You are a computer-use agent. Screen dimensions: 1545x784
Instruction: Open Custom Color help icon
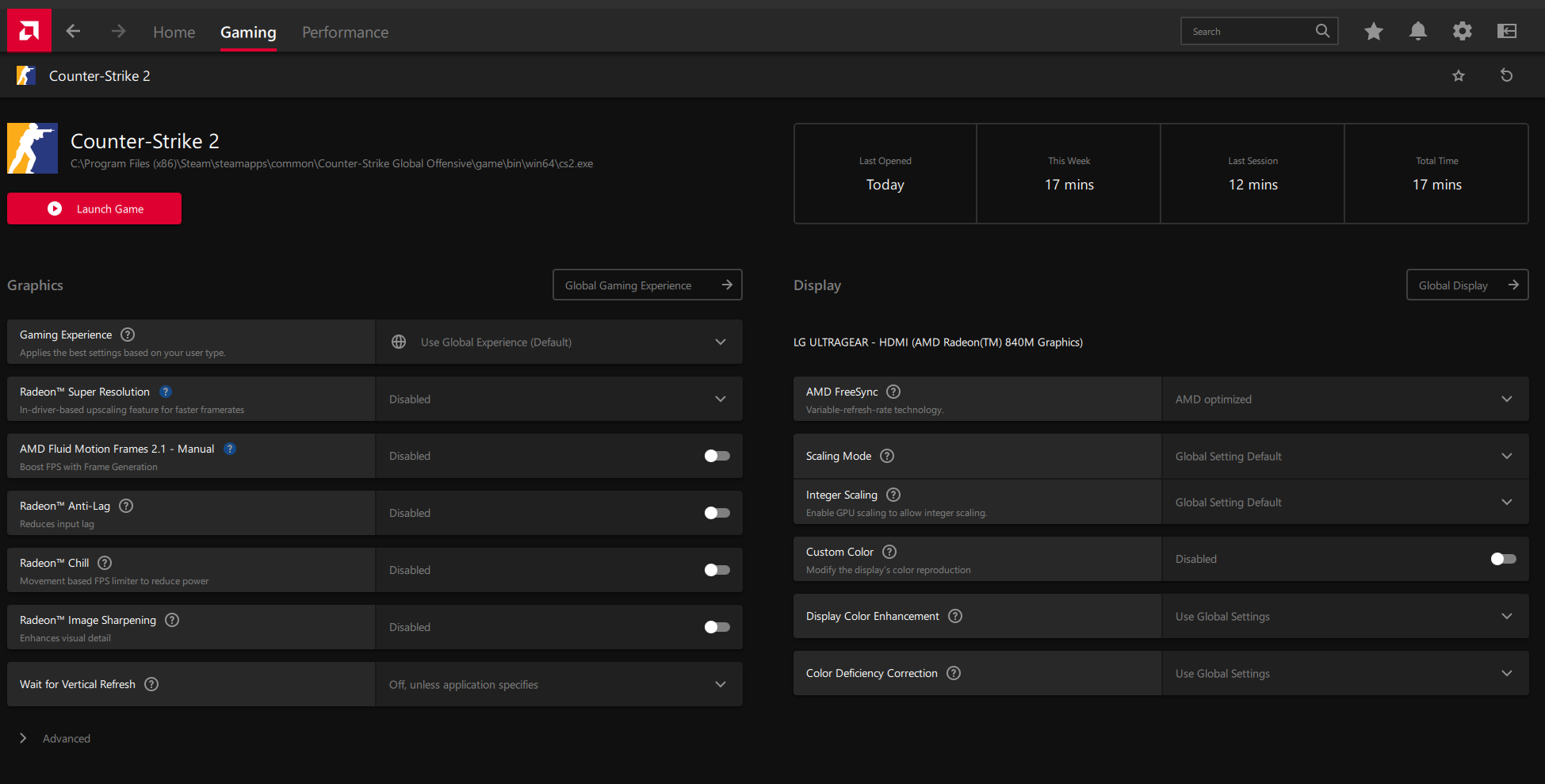pyautogui.click(x=889, y=552)
